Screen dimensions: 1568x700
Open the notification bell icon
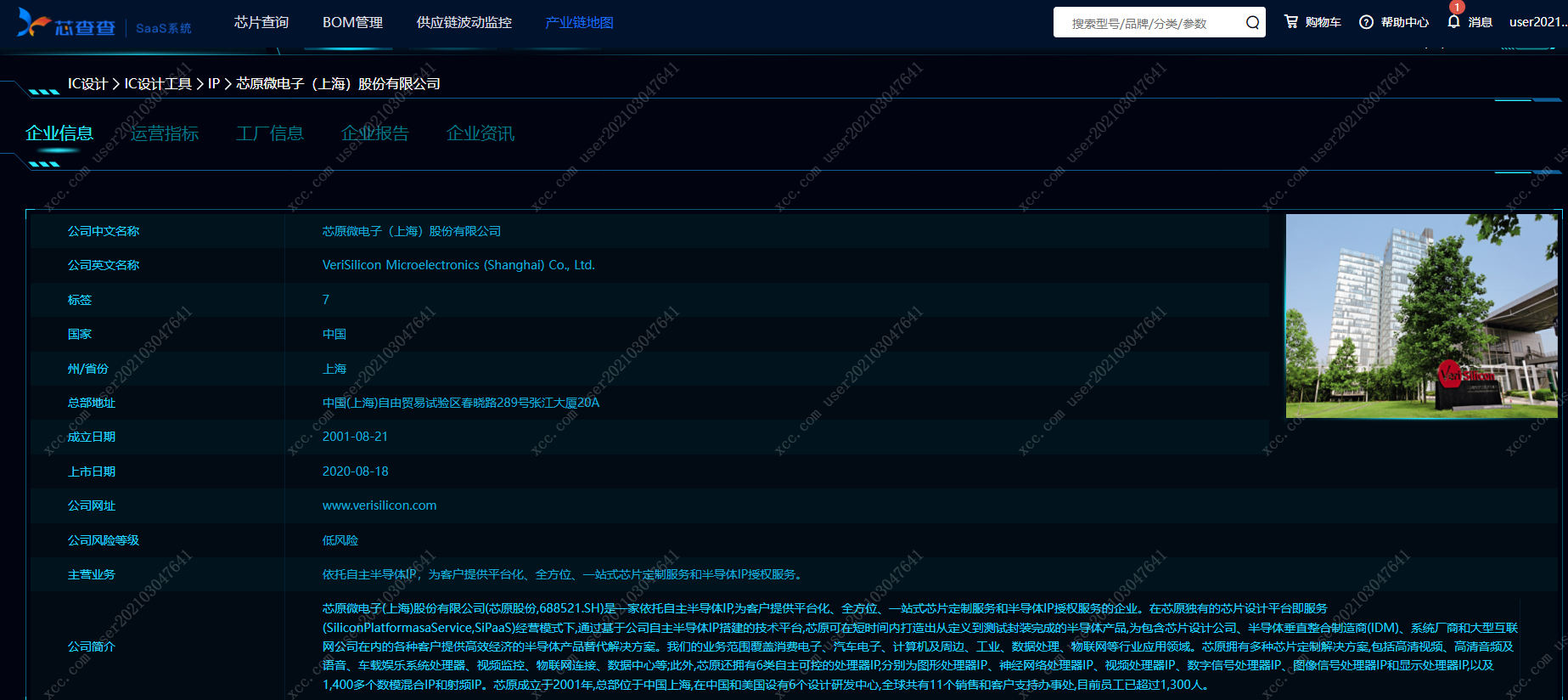coord(1453,22)
